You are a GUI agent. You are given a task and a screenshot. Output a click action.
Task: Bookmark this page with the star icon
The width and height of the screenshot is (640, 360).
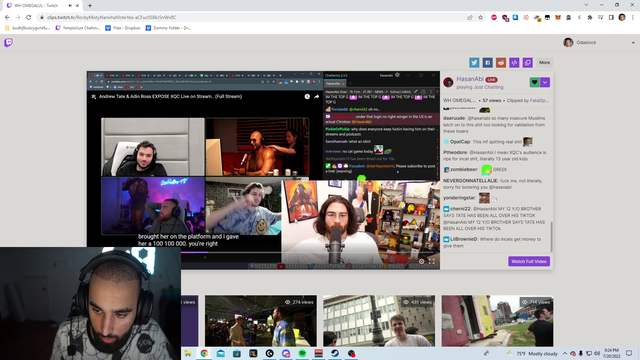point(480,18)
